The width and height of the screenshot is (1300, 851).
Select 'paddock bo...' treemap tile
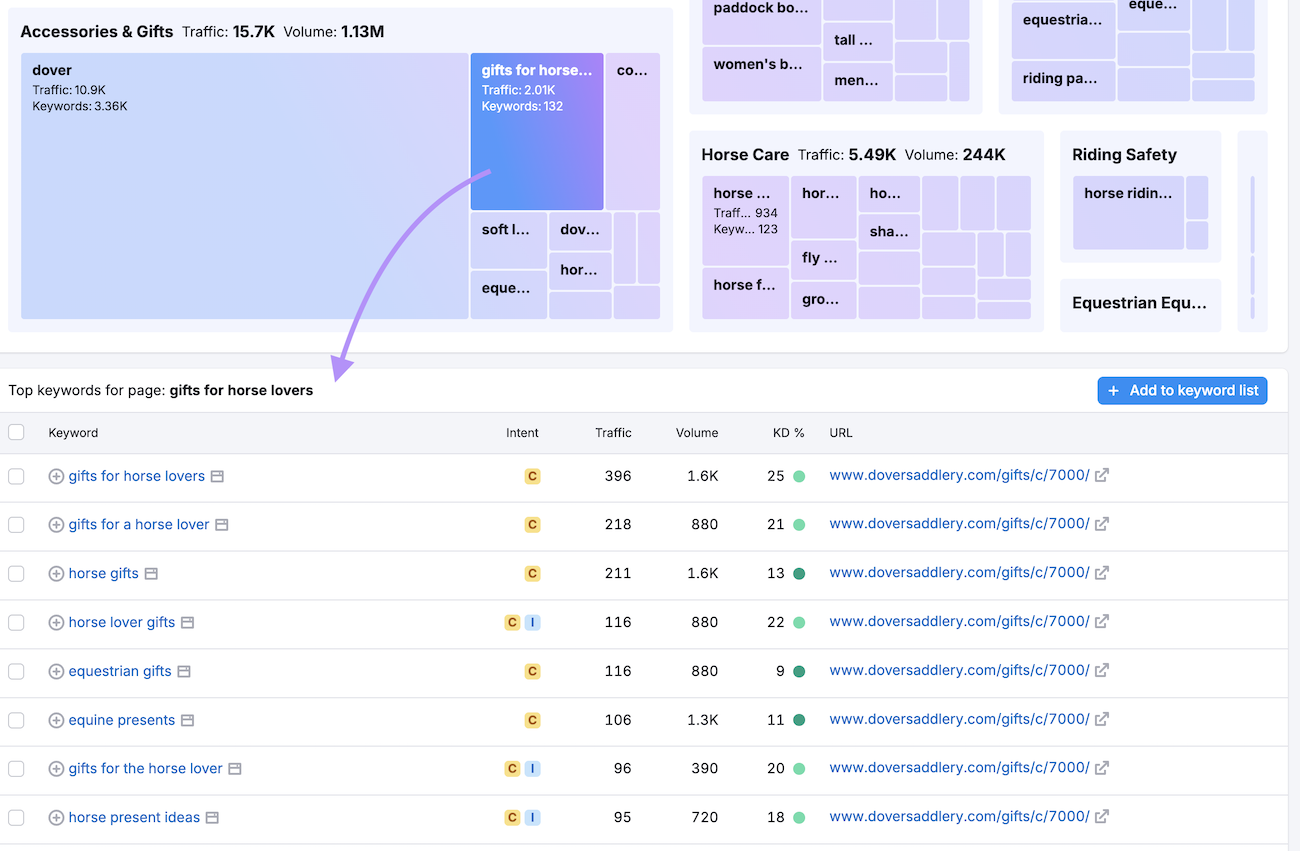761,22
